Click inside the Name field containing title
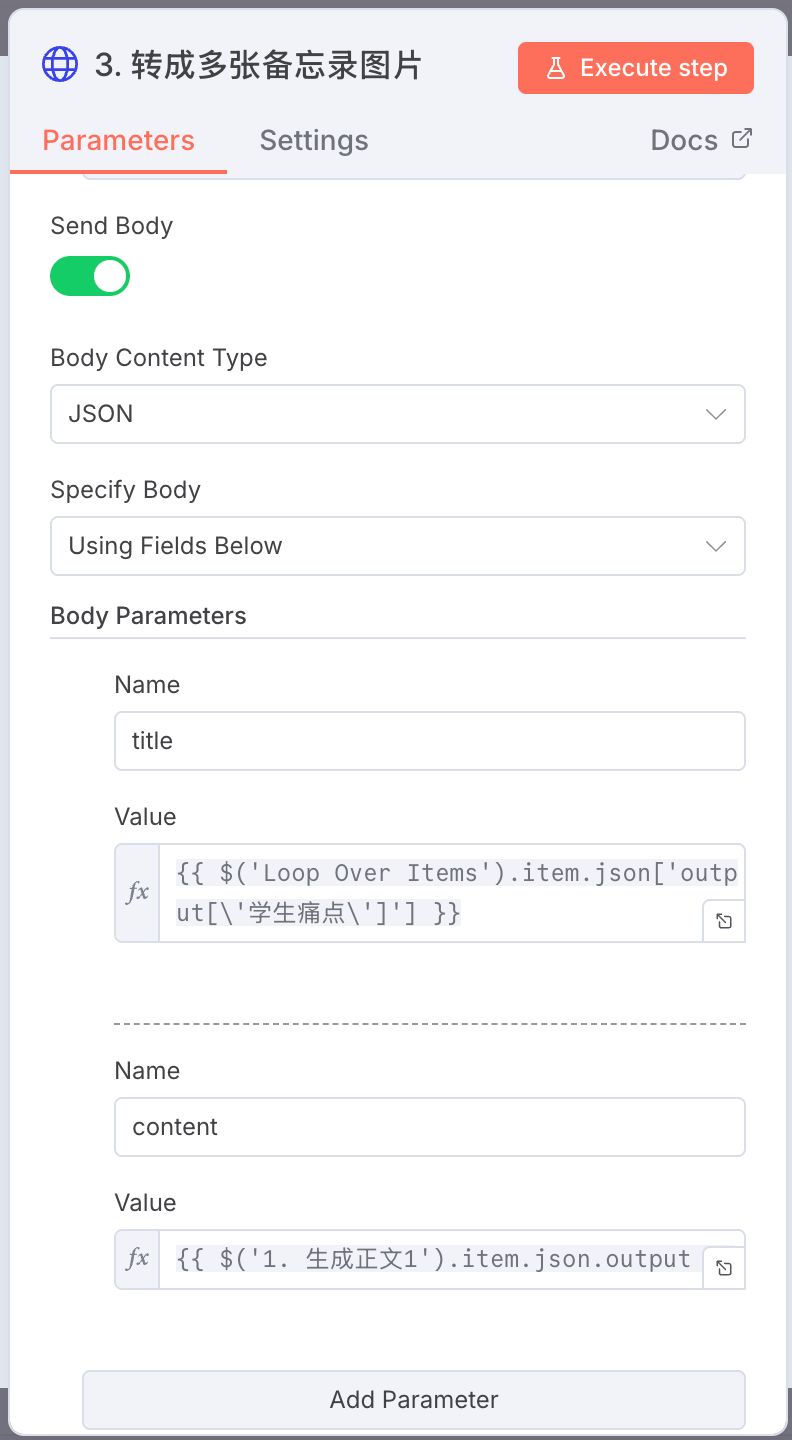This screenshot has height=1440, width=792. pos(430,740)
